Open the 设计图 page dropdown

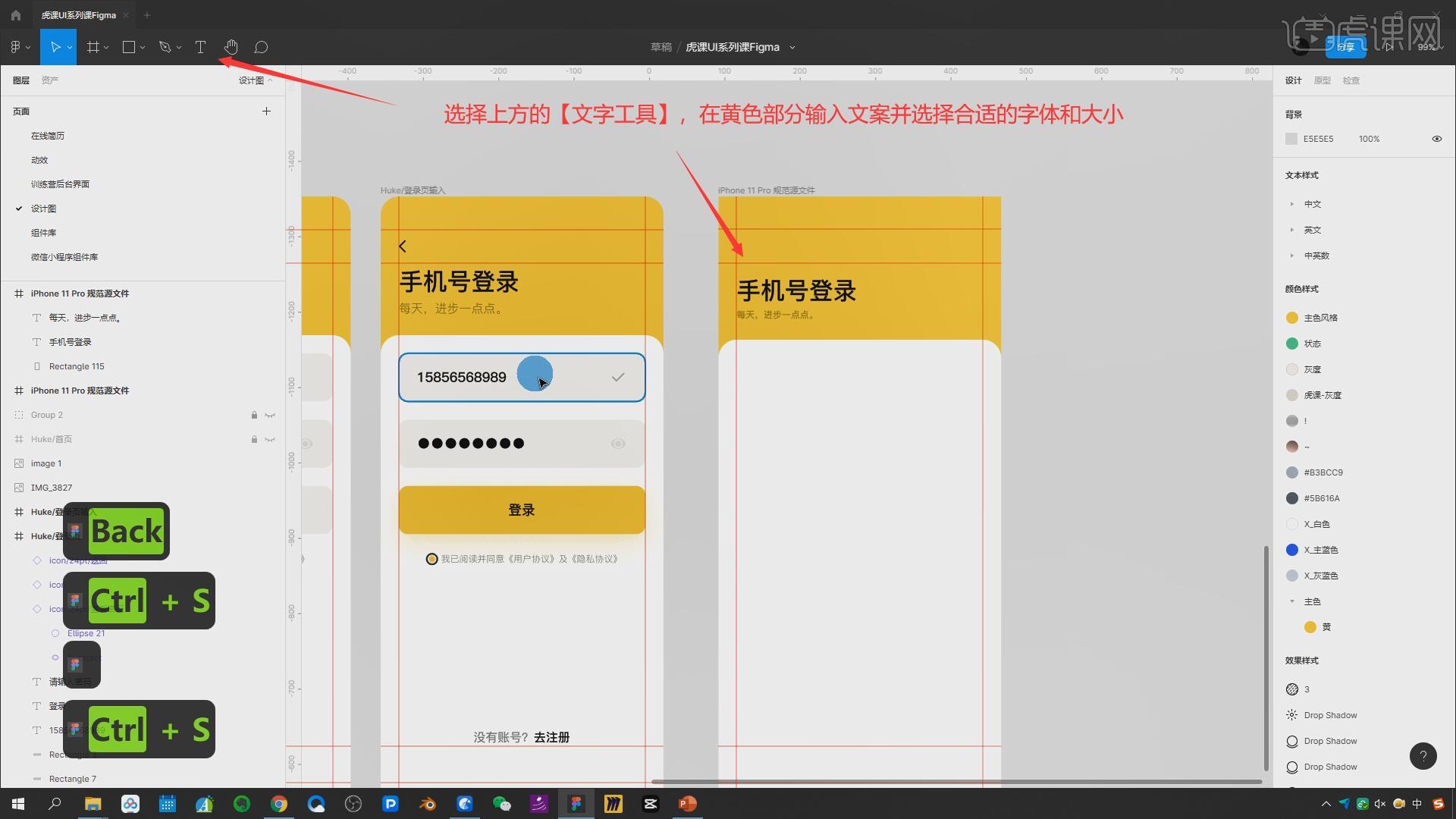pos(256,80)
